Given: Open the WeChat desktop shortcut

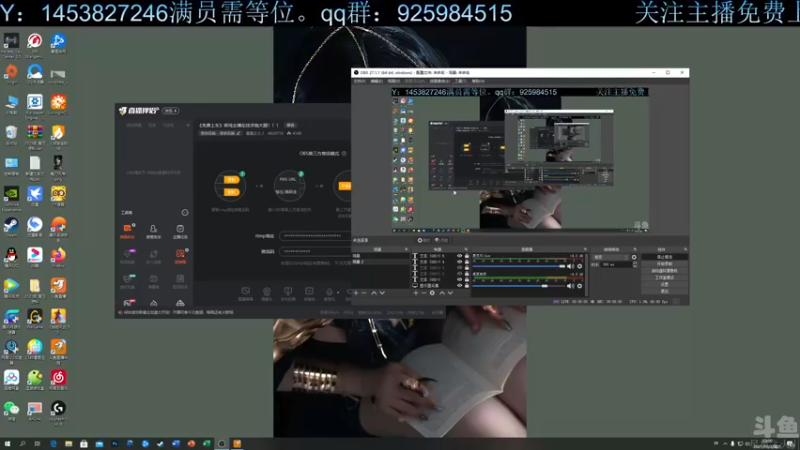Looking at the screenshot, I should pos(11,409).
